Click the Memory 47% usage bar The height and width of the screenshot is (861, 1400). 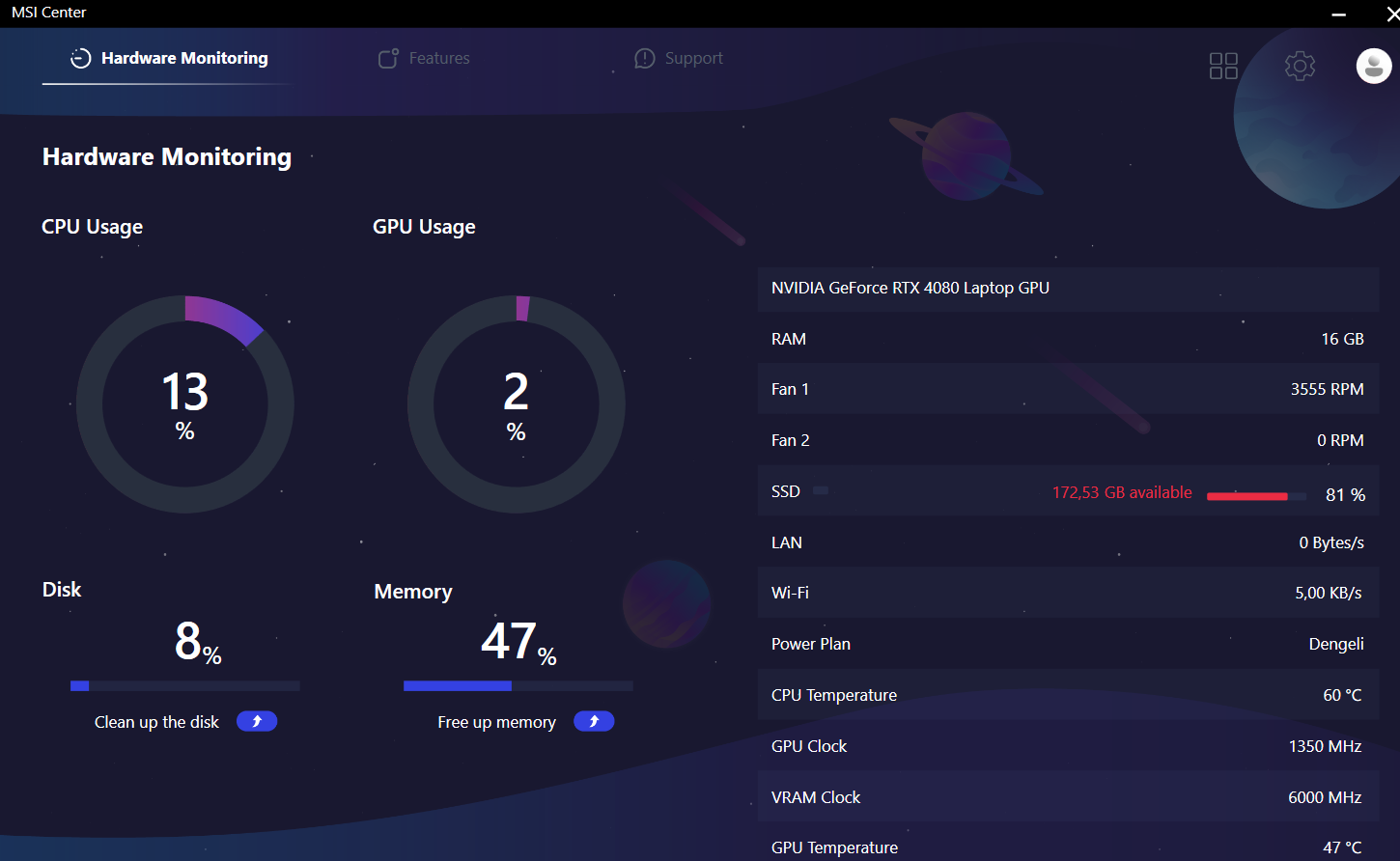click(518, 686)
